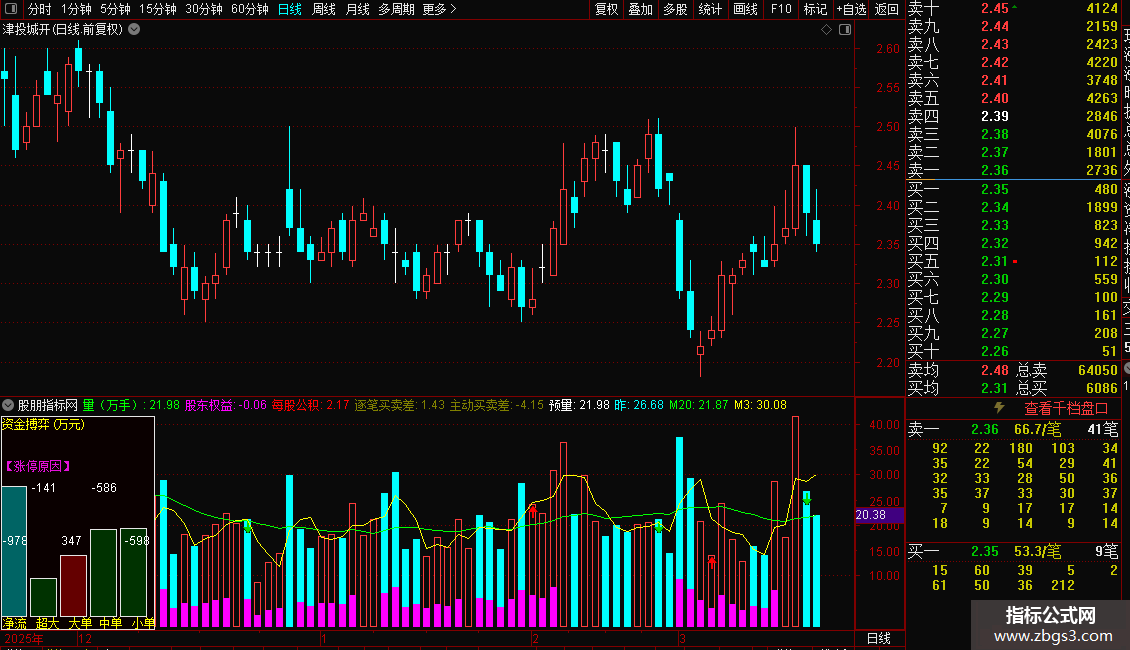Image resolution: width=1130 pixels, height=650 pixels.
Task: Click the lightning bolt icon
Action: (x=999, y=408)
